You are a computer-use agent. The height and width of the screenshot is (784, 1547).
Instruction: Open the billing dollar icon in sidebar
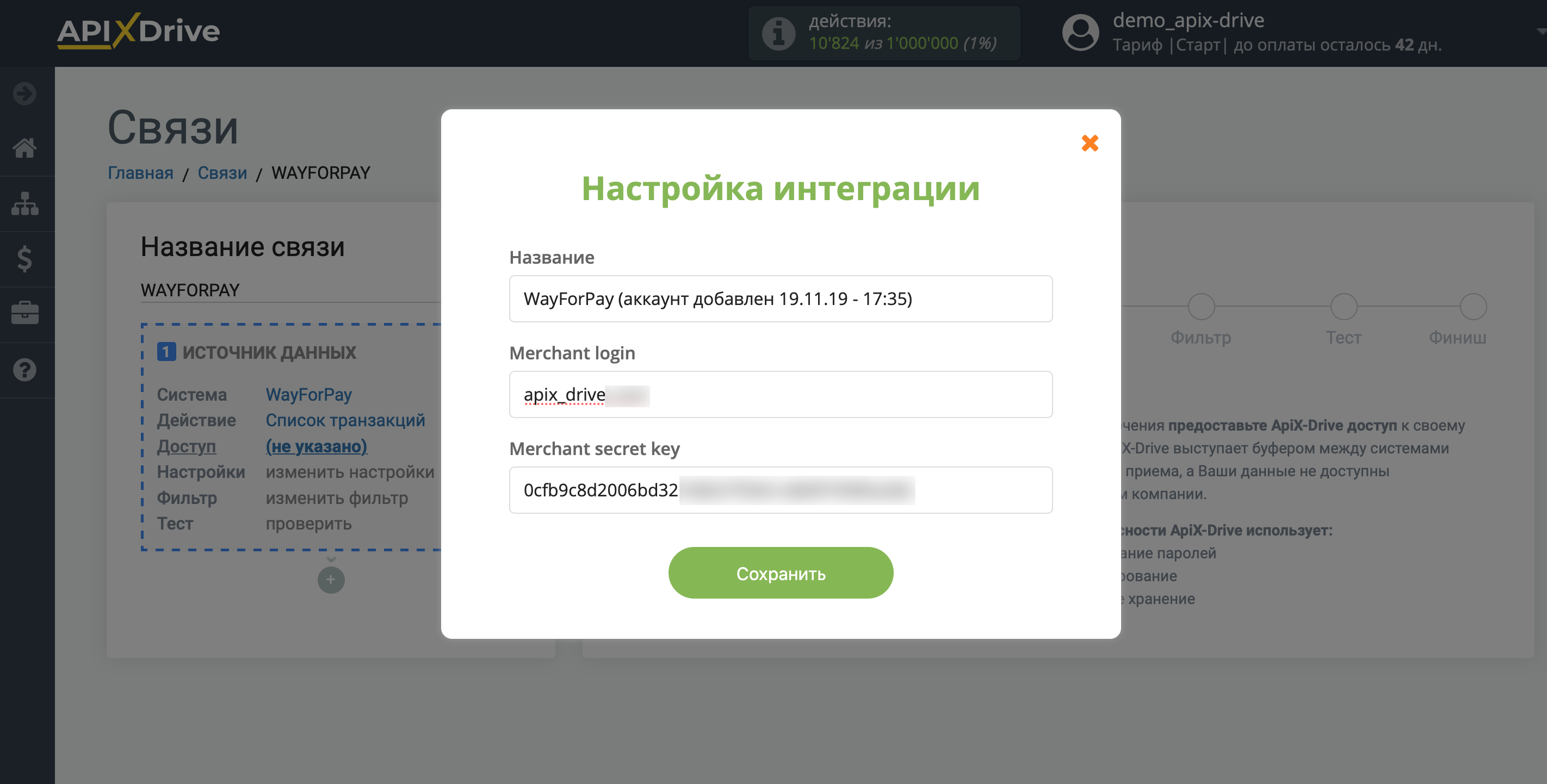pos(24,259)
